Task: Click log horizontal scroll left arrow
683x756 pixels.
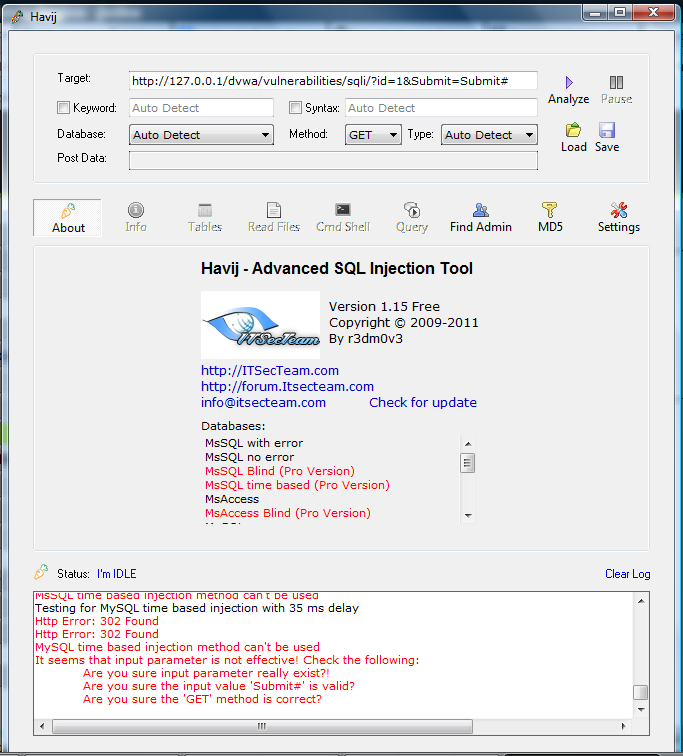Action: pyautogui.click(x=42, y=726)
